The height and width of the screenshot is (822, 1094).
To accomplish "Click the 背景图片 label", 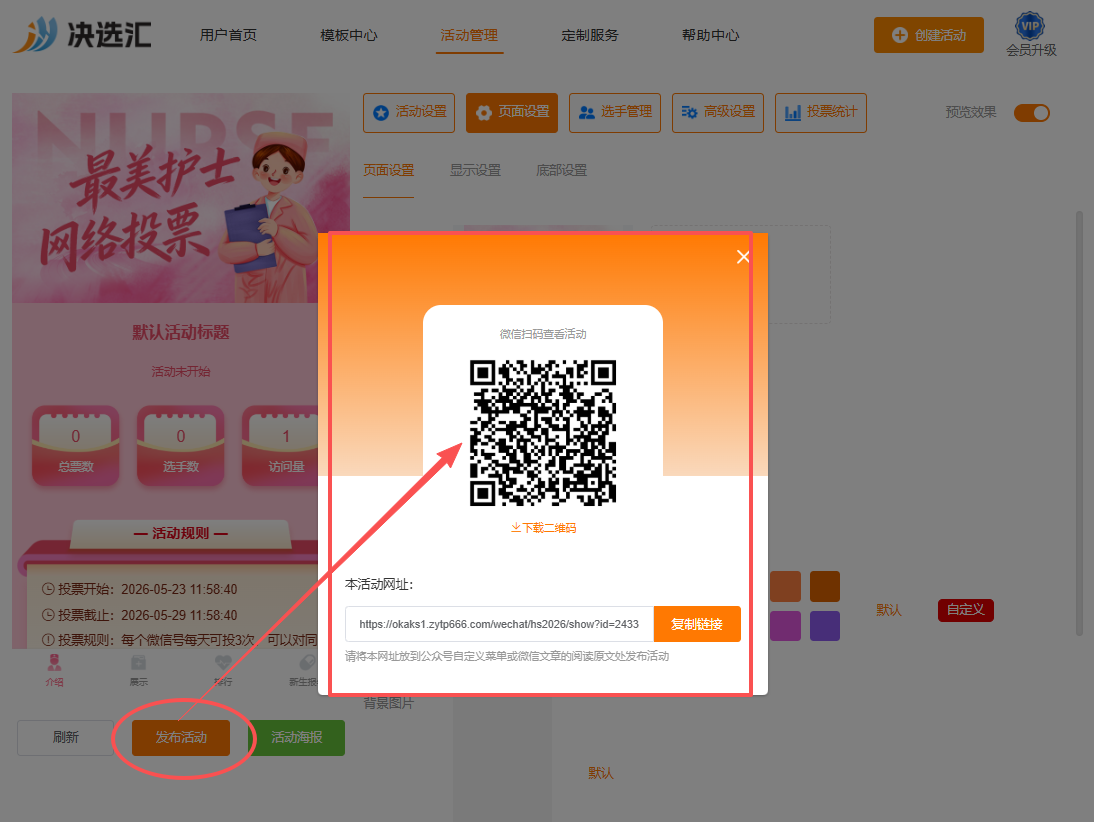I will pos(389,703).
